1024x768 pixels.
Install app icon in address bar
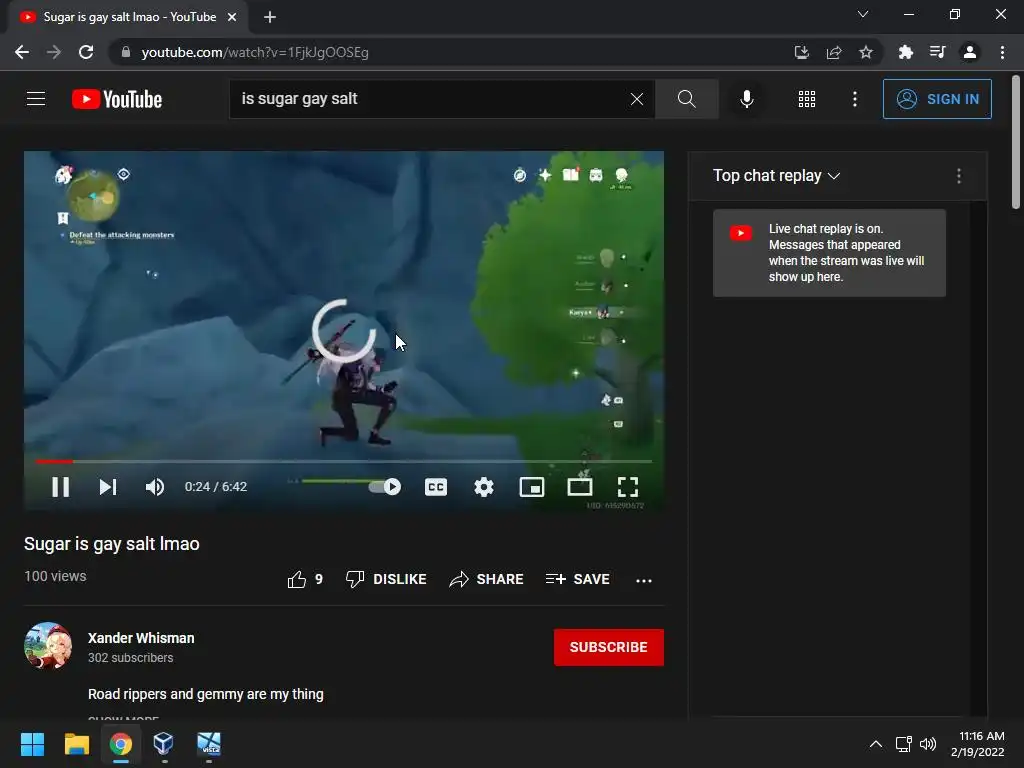tap(801, 52)
